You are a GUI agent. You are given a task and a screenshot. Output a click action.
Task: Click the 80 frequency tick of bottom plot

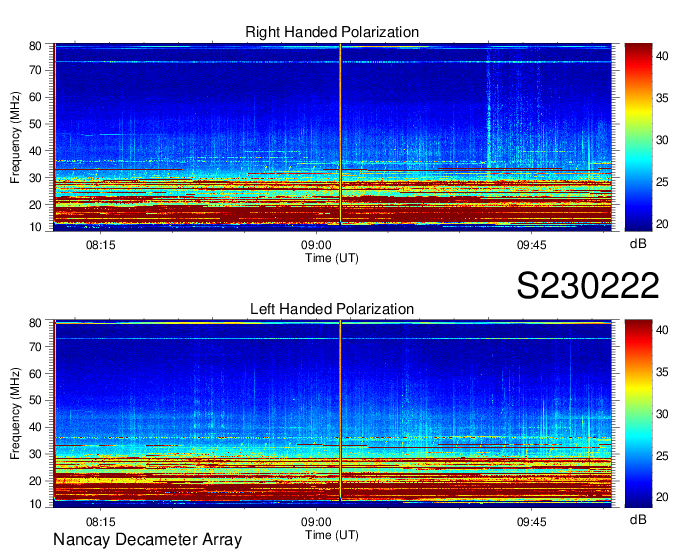(x=35, y=323)
